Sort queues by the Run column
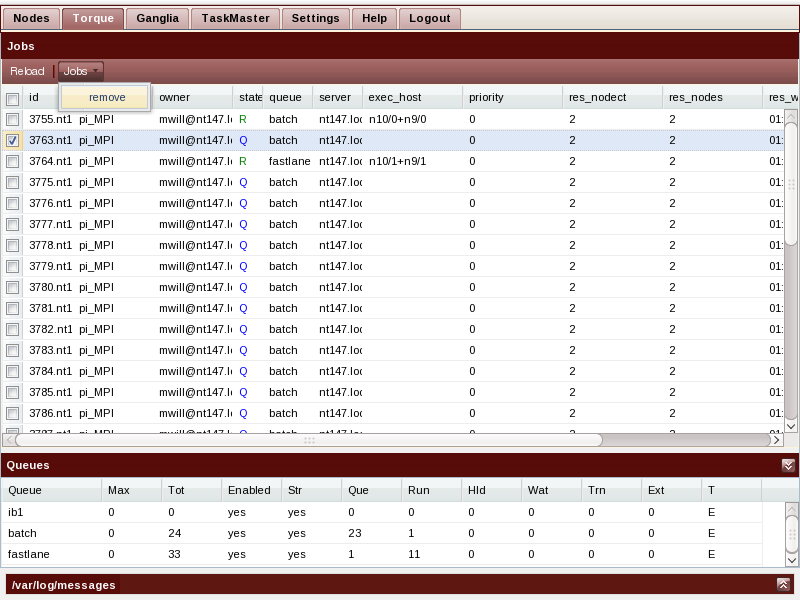Image resolution: width=800 pixels, height=600 pixels. 432,490
